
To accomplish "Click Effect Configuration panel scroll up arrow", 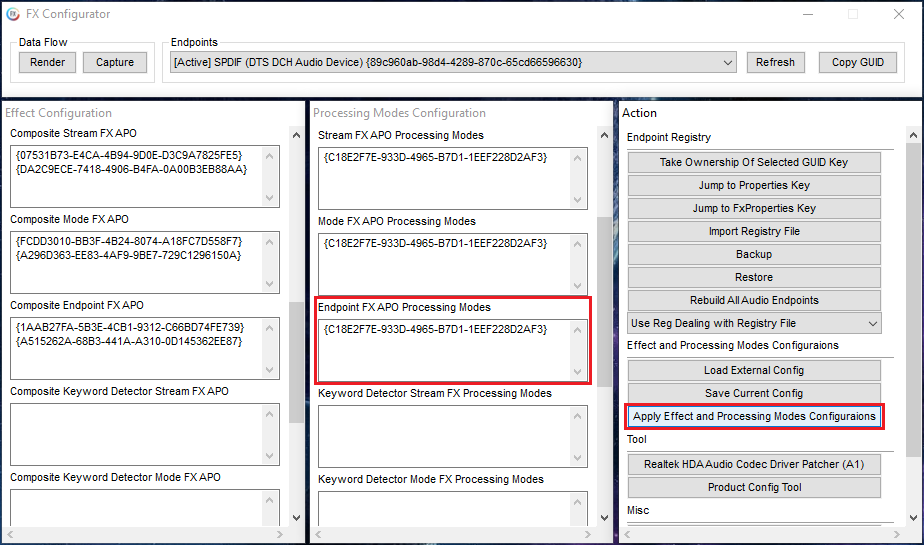I will [x=296, y=136].
